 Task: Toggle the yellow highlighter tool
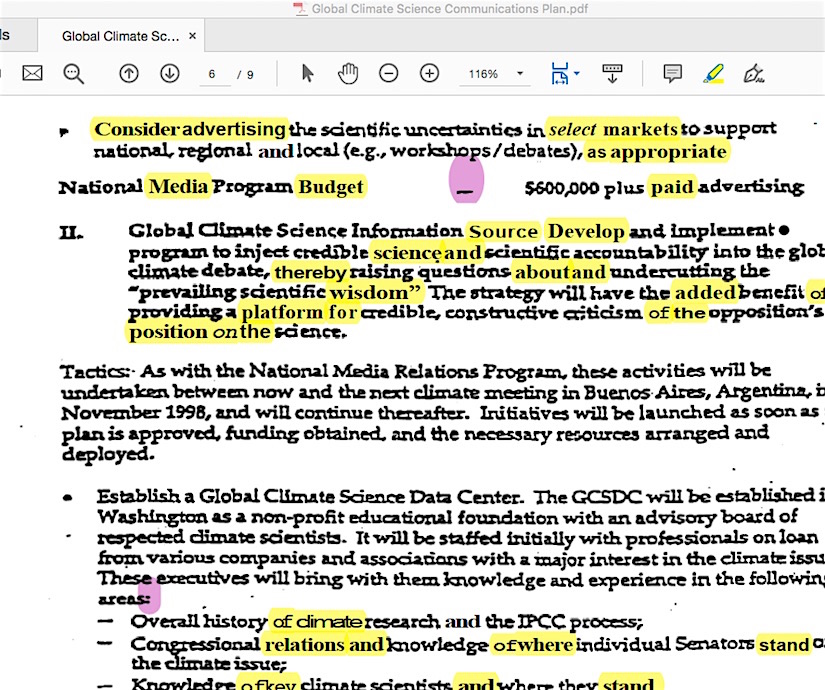pyautogui.click(x=713, y=73)
